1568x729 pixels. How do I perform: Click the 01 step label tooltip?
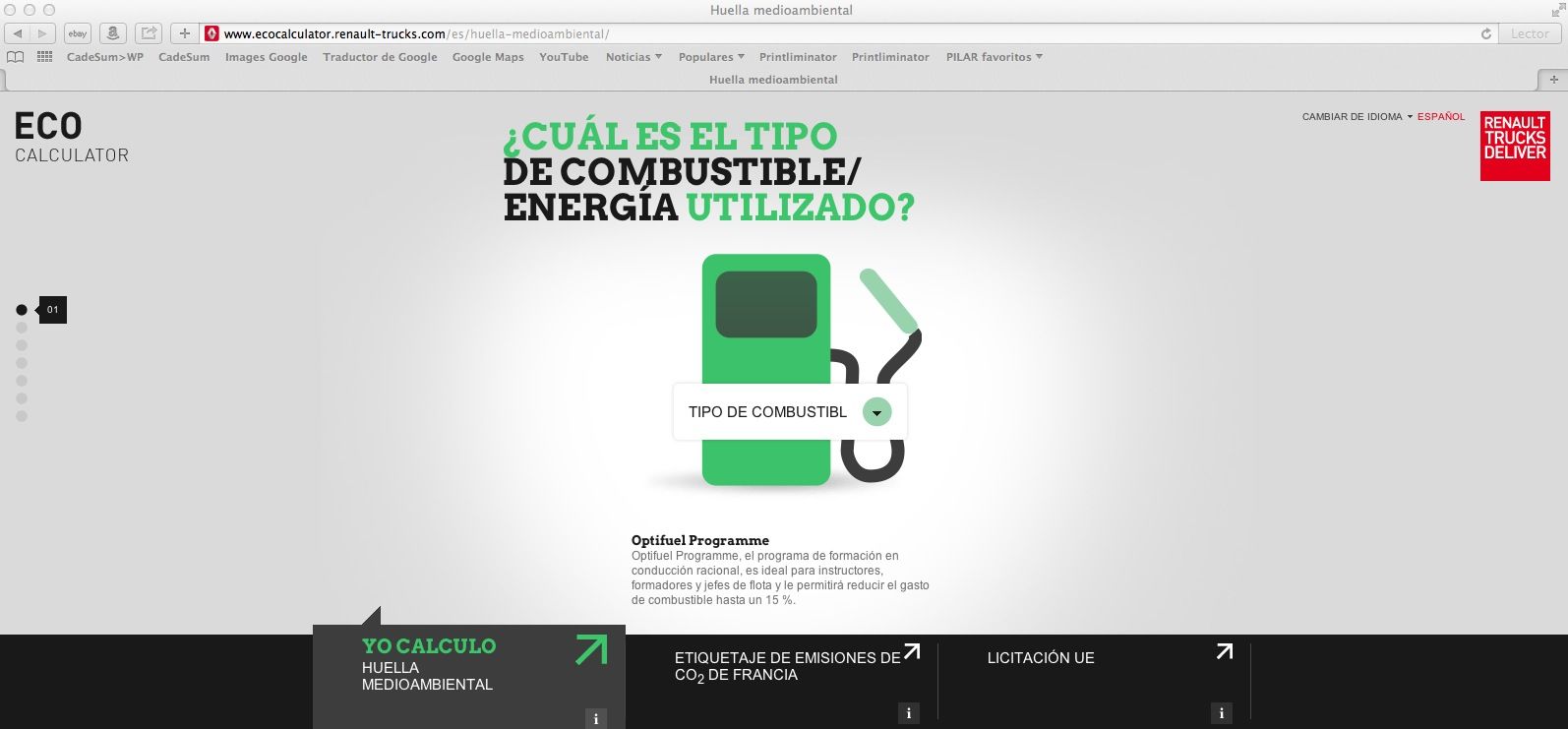pos(52,310)
